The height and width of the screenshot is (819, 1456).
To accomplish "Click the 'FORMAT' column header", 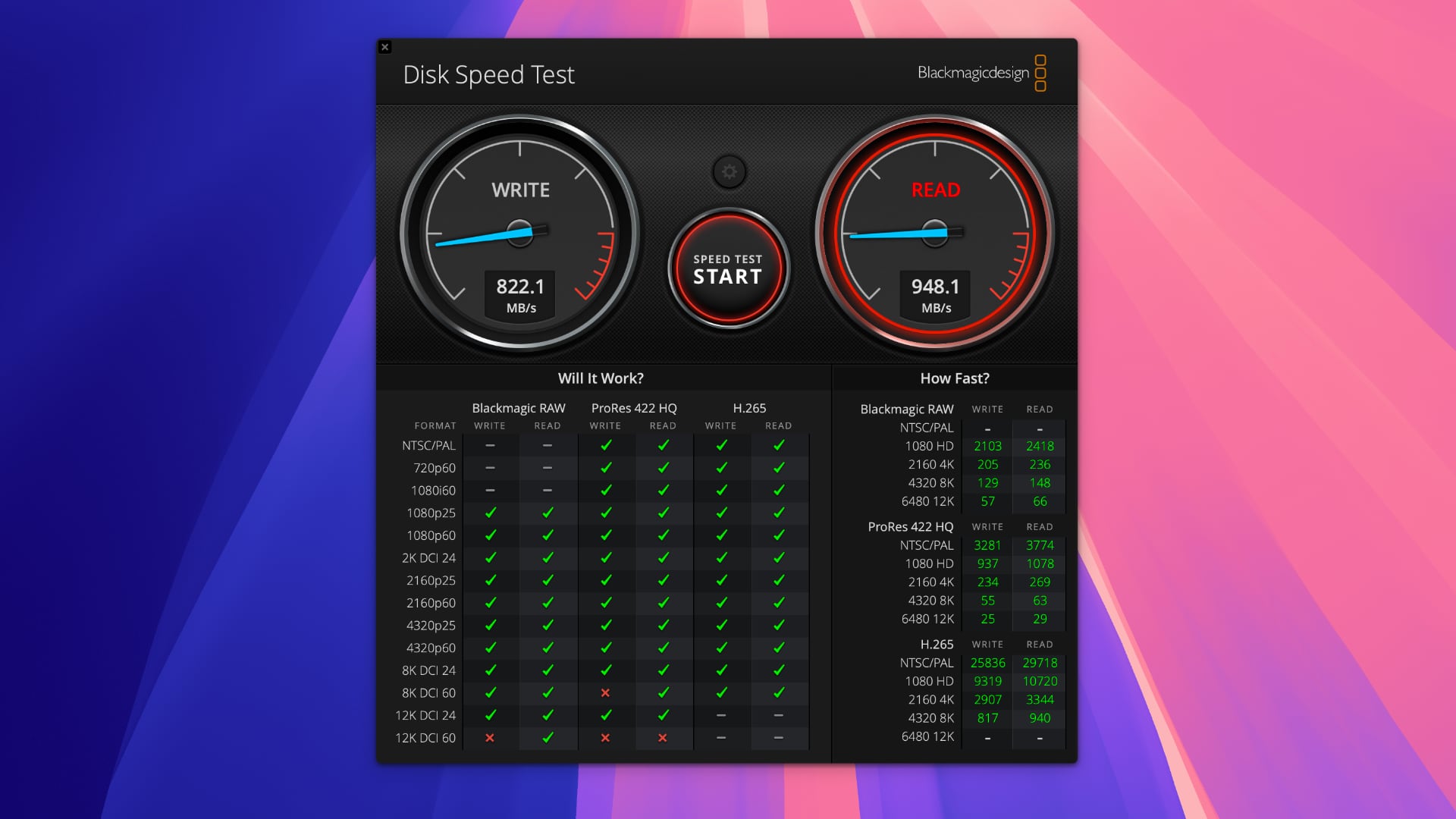I will (435, 426).
